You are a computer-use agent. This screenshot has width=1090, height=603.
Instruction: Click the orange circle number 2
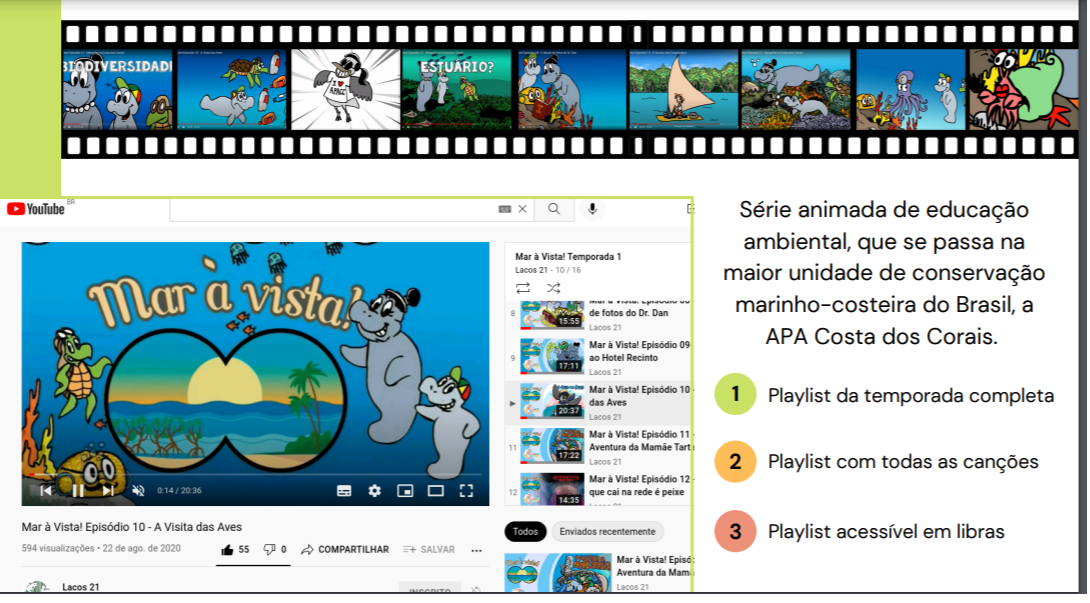(x=735, y=461)
